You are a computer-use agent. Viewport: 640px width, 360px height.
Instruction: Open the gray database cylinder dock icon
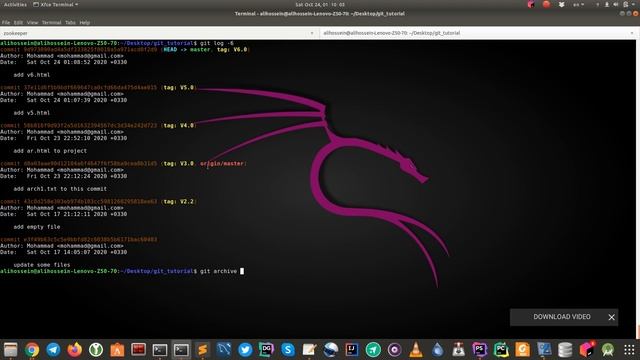pyautogui.click(x=565, y=350)
